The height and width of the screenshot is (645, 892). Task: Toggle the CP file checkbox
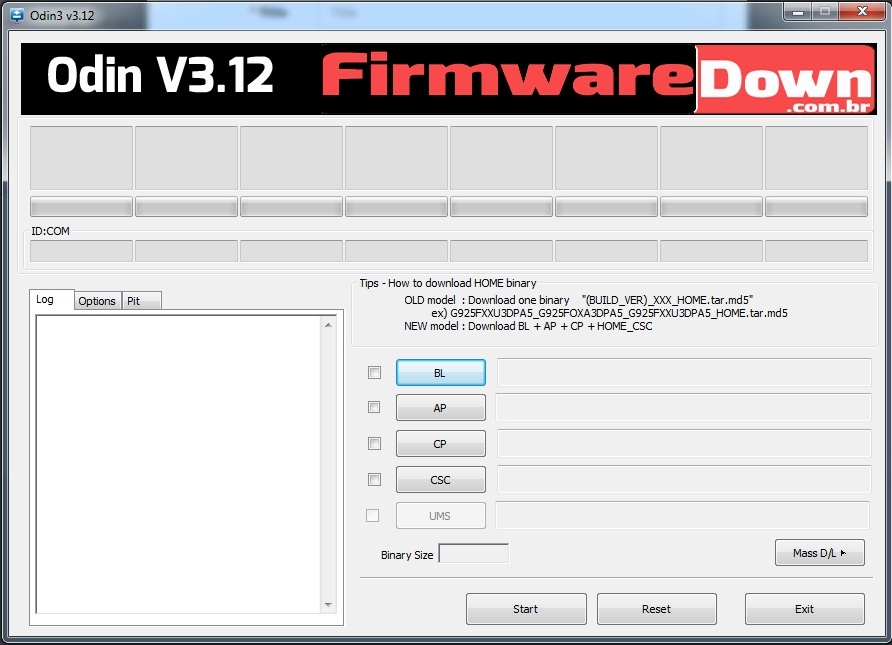coord(374,444)
